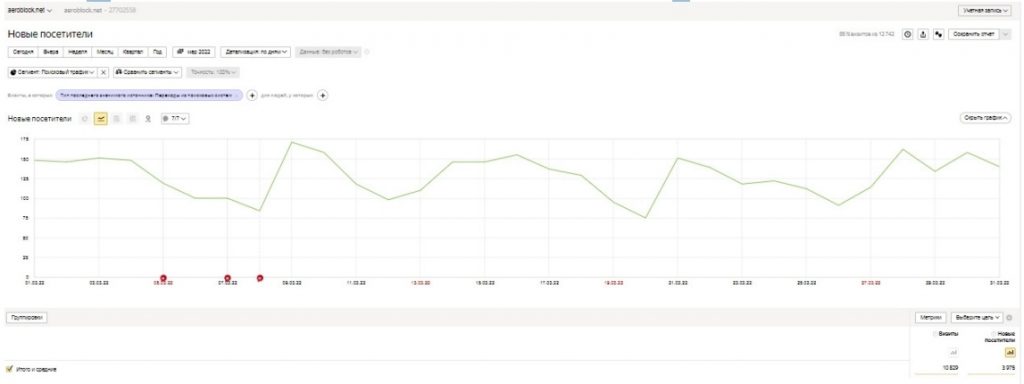Click the 09.03.22 date label on axis
Screen dimensions: 1024x384
[x=291, y=283]
